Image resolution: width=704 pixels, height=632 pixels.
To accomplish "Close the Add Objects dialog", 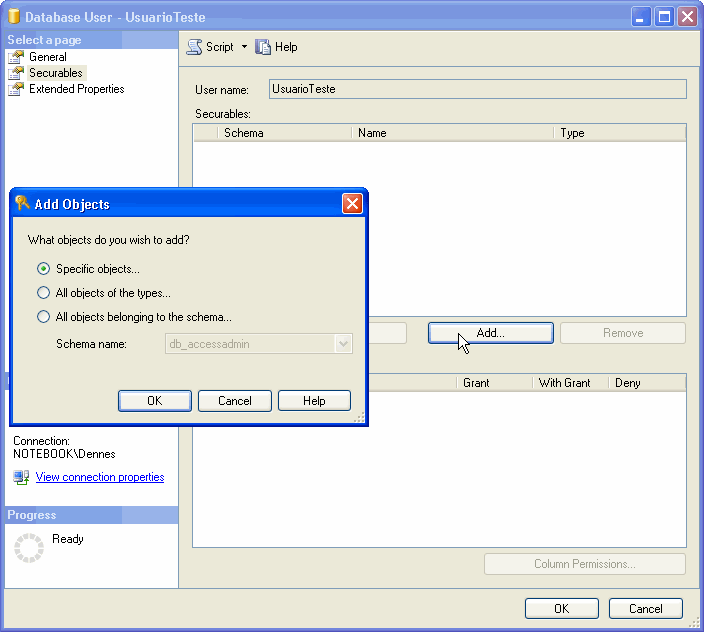I will pos(352,204).
